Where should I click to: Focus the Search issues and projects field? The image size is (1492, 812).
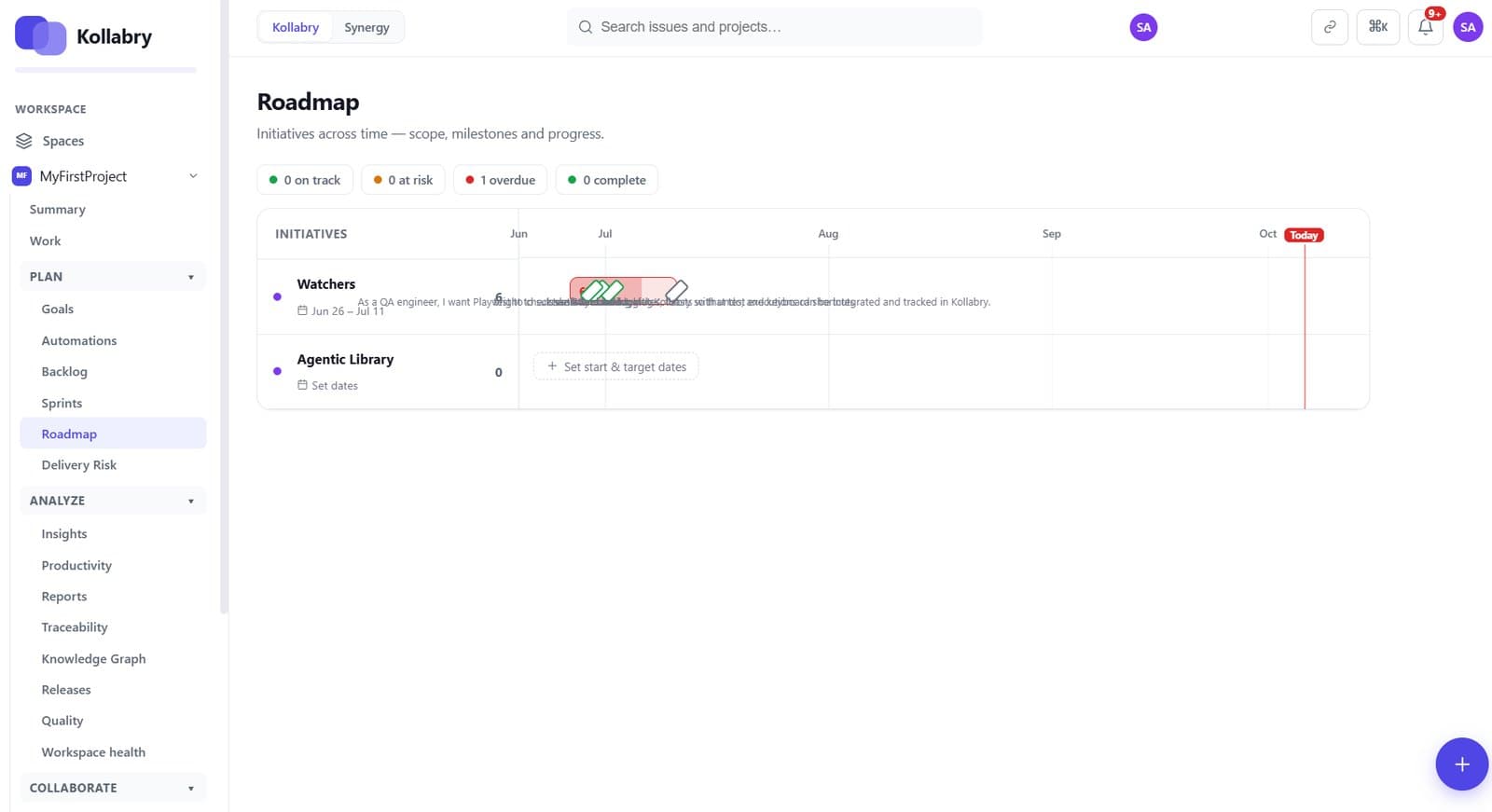click(774, 27)
